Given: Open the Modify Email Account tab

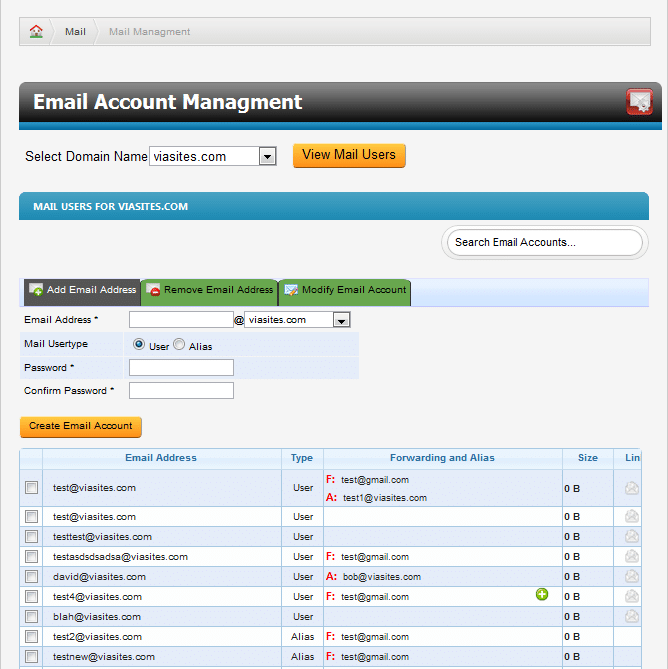Looking at the screenshot, I should click(x=345, y=290).
